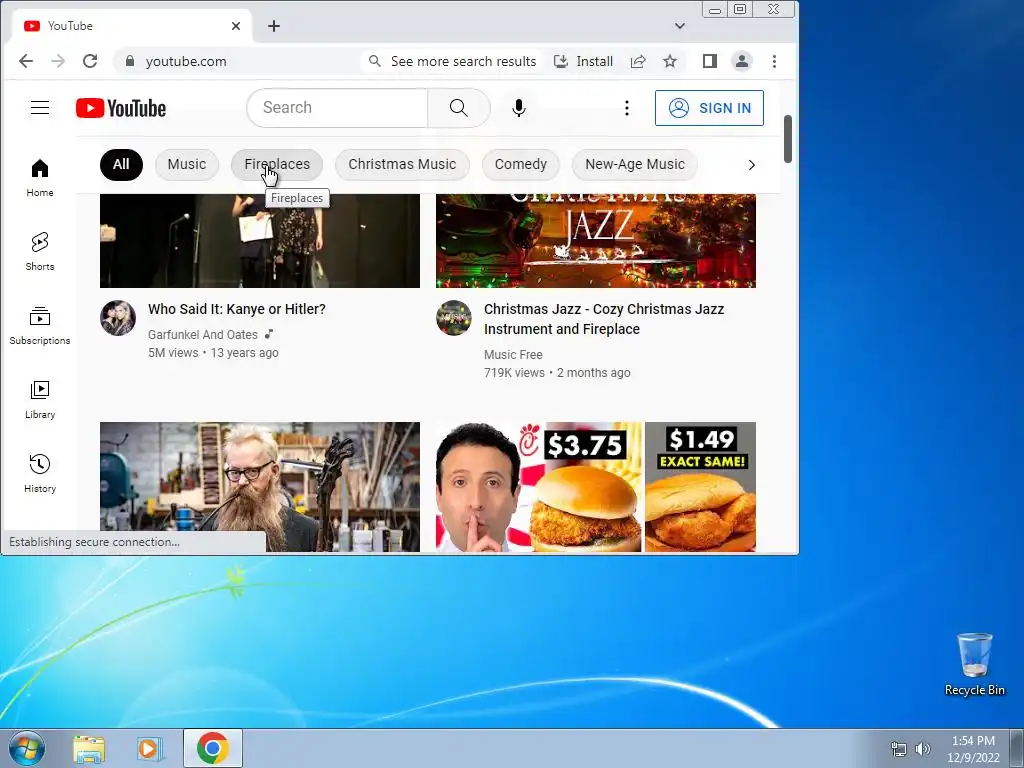Viewport: 1024px width, 768px height.
Task: Launch File Explorer from taskbar
Action: (89, 748)
